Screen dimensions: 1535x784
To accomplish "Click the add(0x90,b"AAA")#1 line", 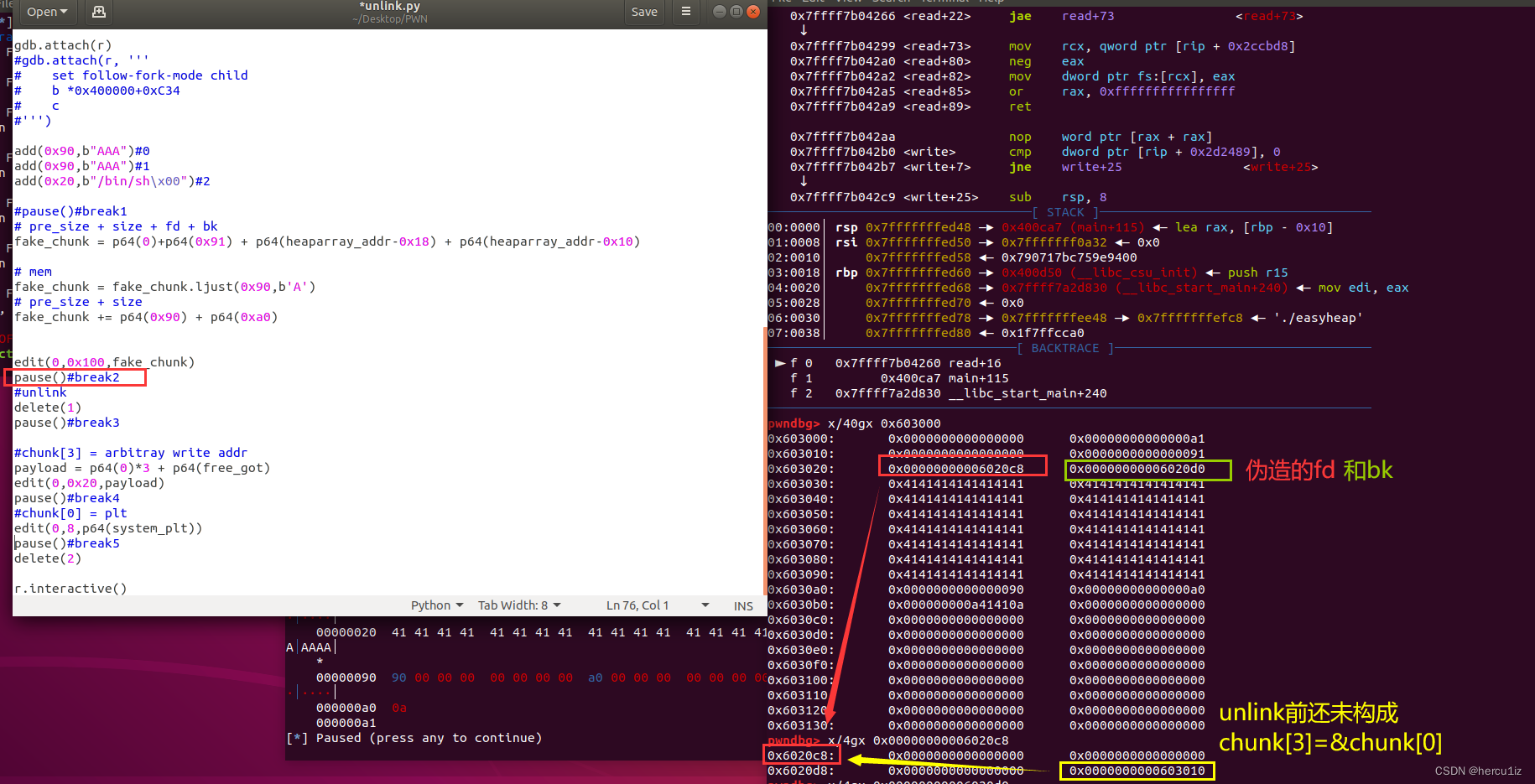I will pos(82,166).
